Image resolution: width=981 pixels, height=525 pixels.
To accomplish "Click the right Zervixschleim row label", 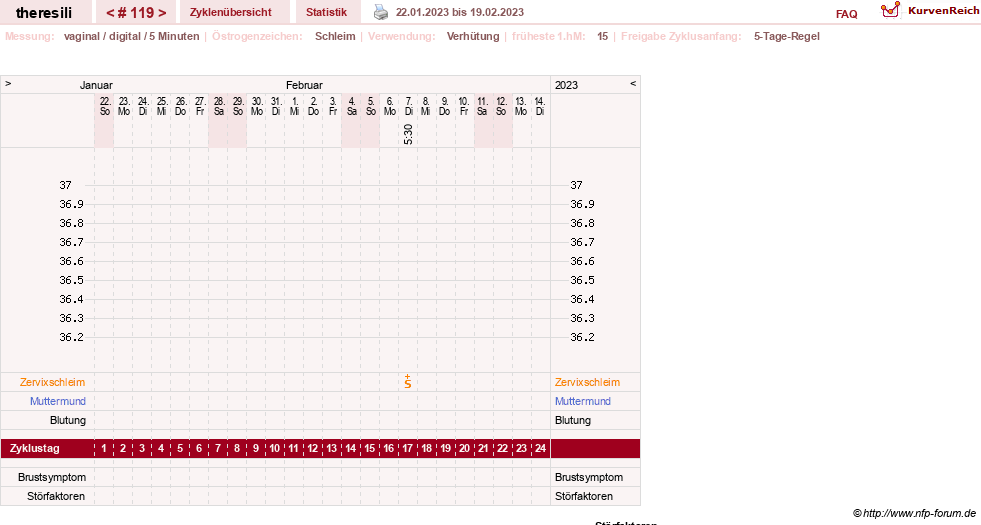I will click(587, 382).
